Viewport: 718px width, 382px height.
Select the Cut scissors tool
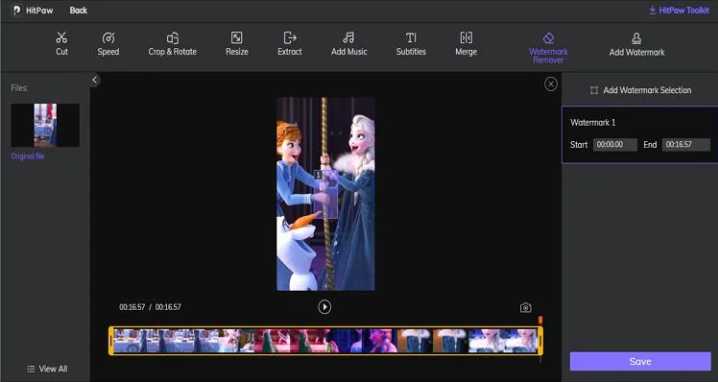[62, 44]
